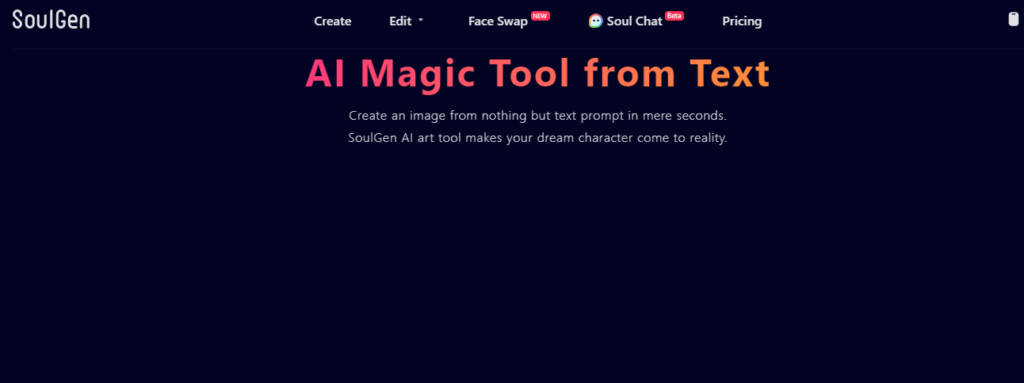The image size is (1024, 383).
Task: Expand the Edit dropdown arrow
Action: point(421,20)
